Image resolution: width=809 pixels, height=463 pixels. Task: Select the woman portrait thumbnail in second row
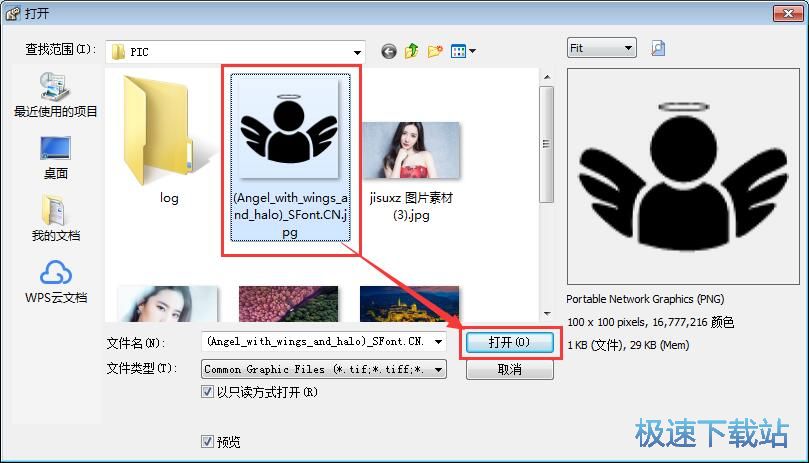coord(168,304)
